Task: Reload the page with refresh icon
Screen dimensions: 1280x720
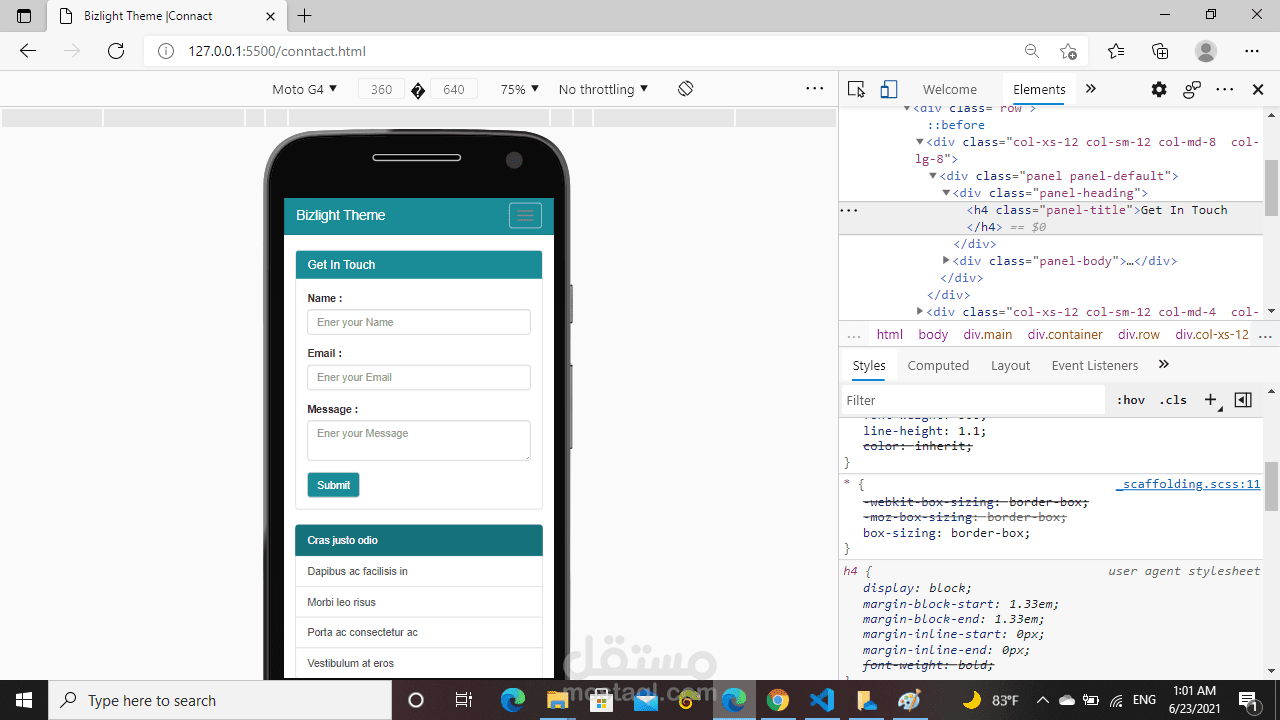Action: click(x=116, y=51)
